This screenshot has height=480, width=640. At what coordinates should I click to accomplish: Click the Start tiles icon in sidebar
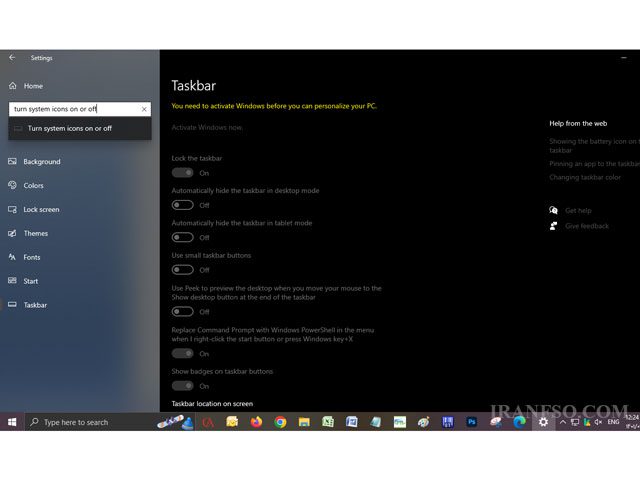pos(12,281)
